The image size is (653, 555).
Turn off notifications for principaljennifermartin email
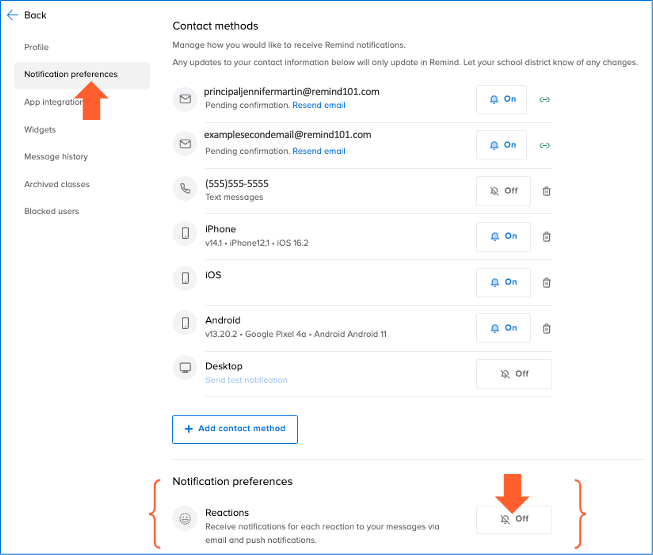tap(503, 100)
